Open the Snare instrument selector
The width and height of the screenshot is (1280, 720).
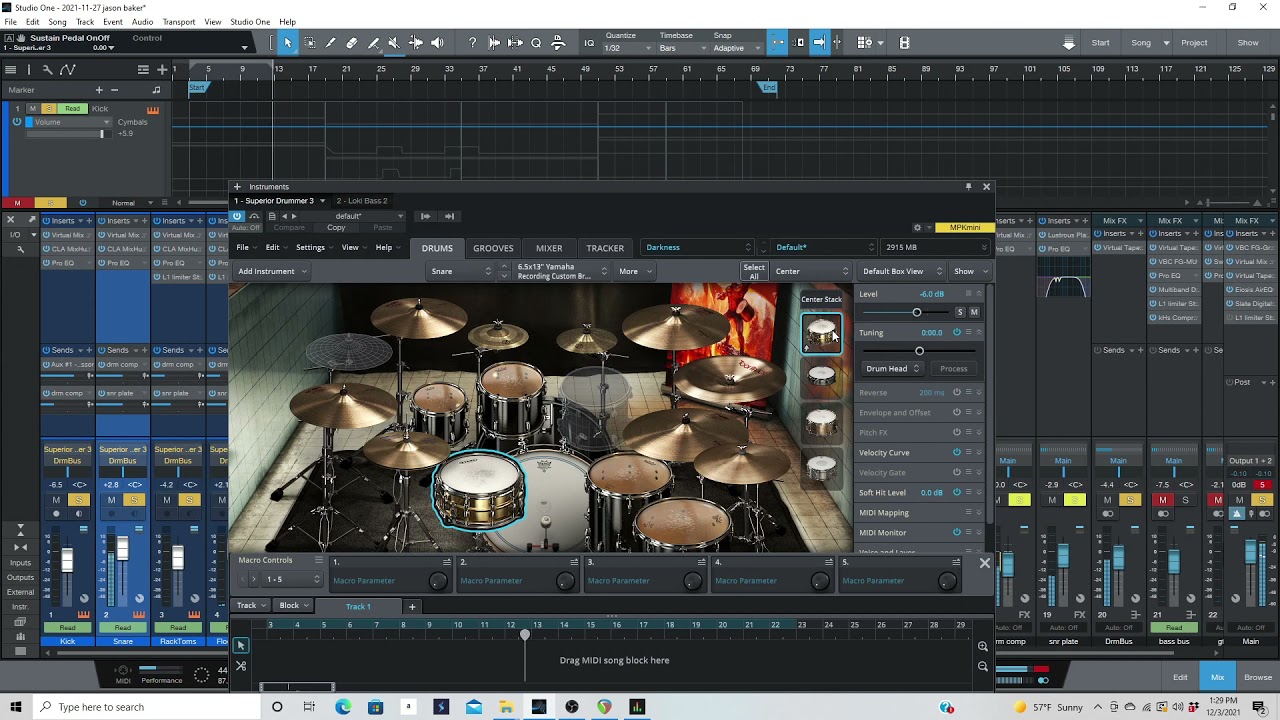(x=461, y=271)
